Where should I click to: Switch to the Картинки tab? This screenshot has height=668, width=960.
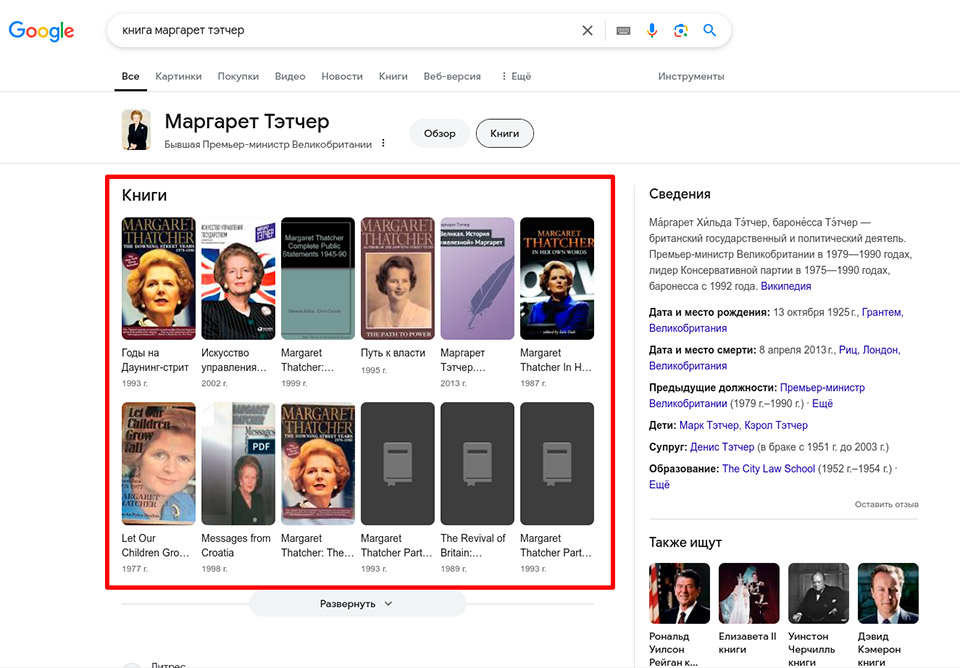[178, 77]
